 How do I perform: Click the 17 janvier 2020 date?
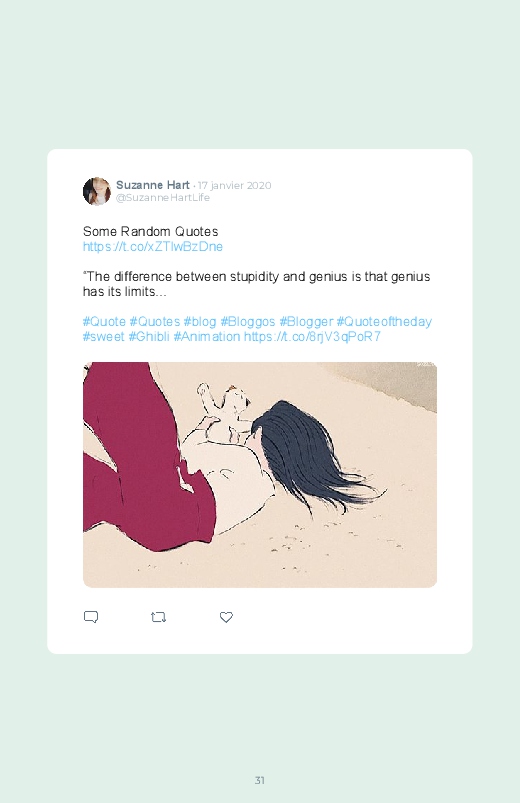pyautogui.click(x=235, y=185)
